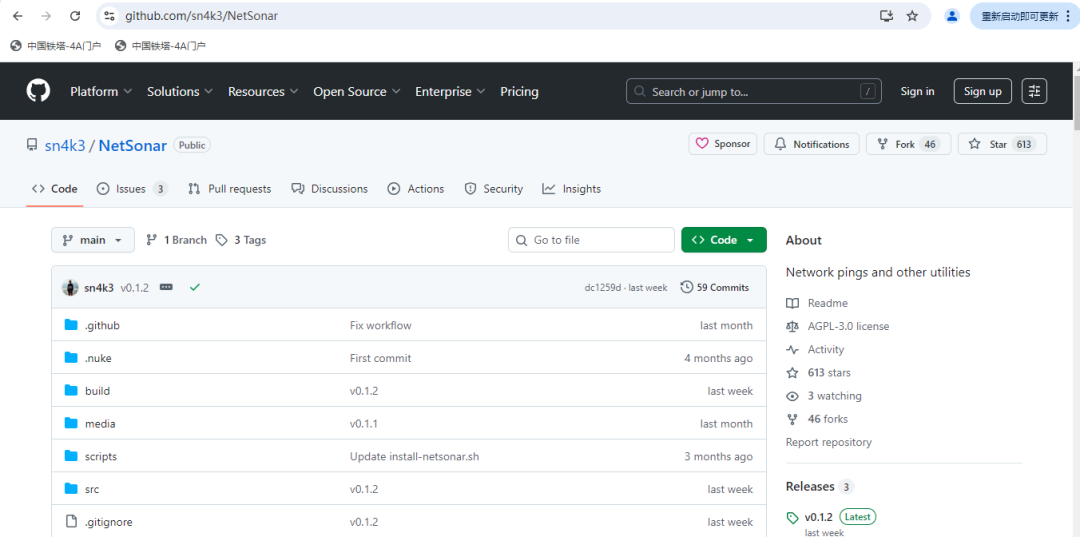Image resolution: width=1080 pixels, height=537 pixels.
Task: Open header appearance settings icon
Action: tap(1035, 91)
